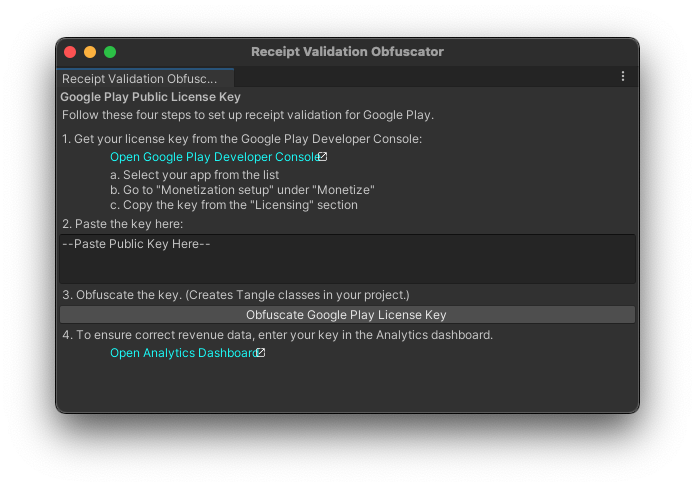The image size is (695, 487).
Task: Click external-link icon beside Developer Console link
Action: (322, 157)
